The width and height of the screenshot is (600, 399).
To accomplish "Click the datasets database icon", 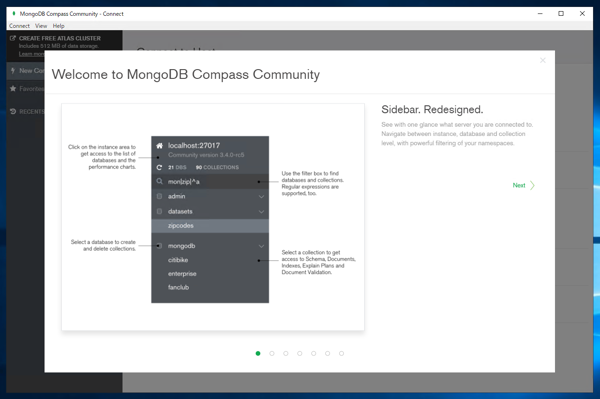I will pyautogui.click(x=160, y=211).
